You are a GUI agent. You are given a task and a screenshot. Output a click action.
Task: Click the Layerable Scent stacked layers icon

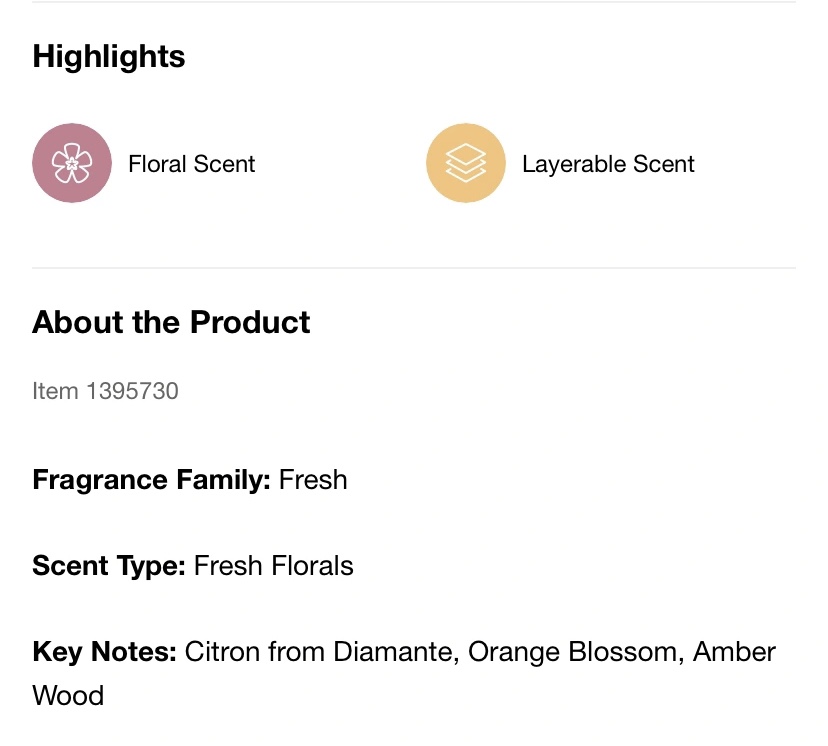pos(465,163)
